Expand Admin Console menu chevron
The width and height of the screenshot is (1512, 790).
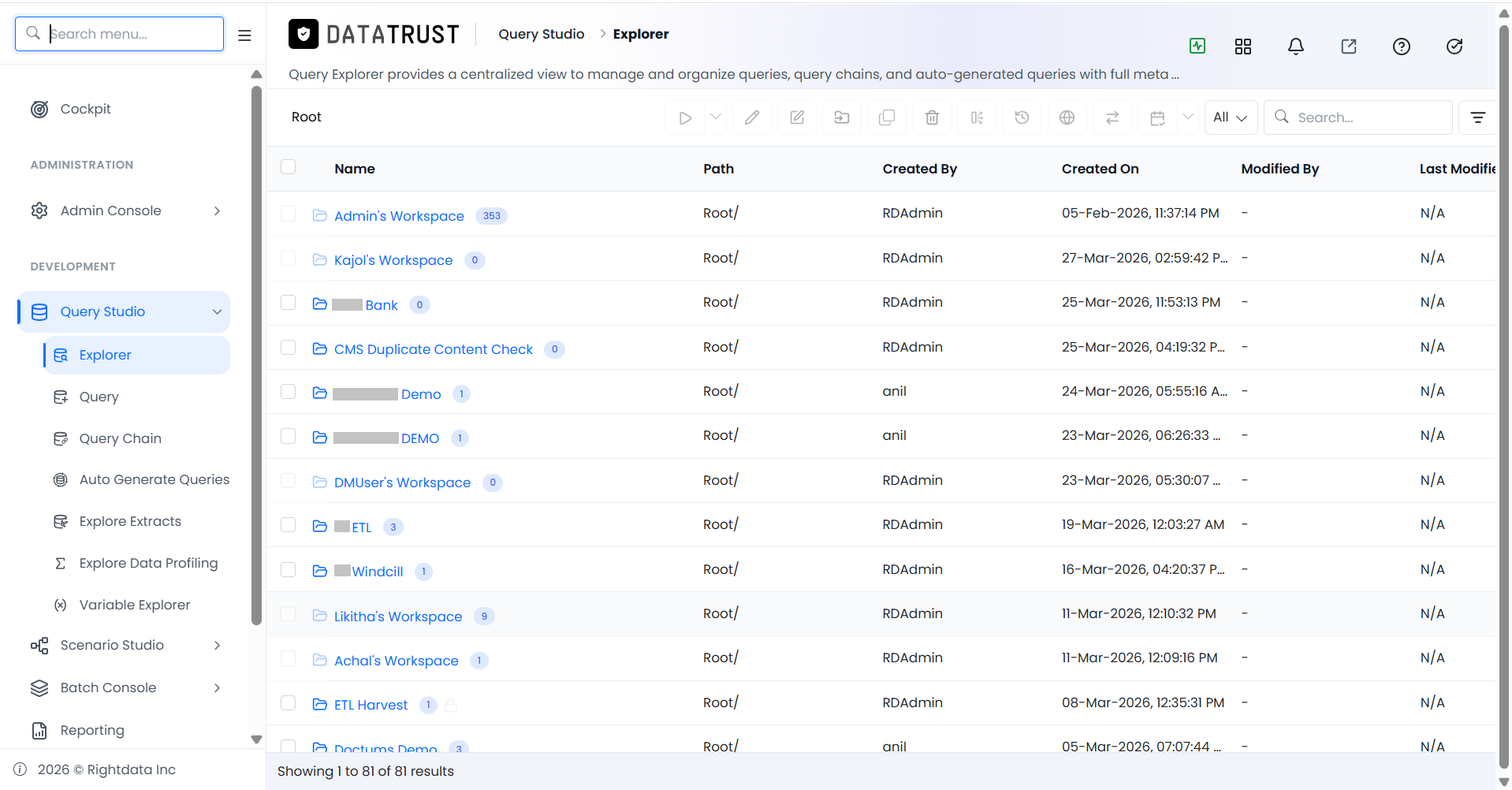click(217, 211)
